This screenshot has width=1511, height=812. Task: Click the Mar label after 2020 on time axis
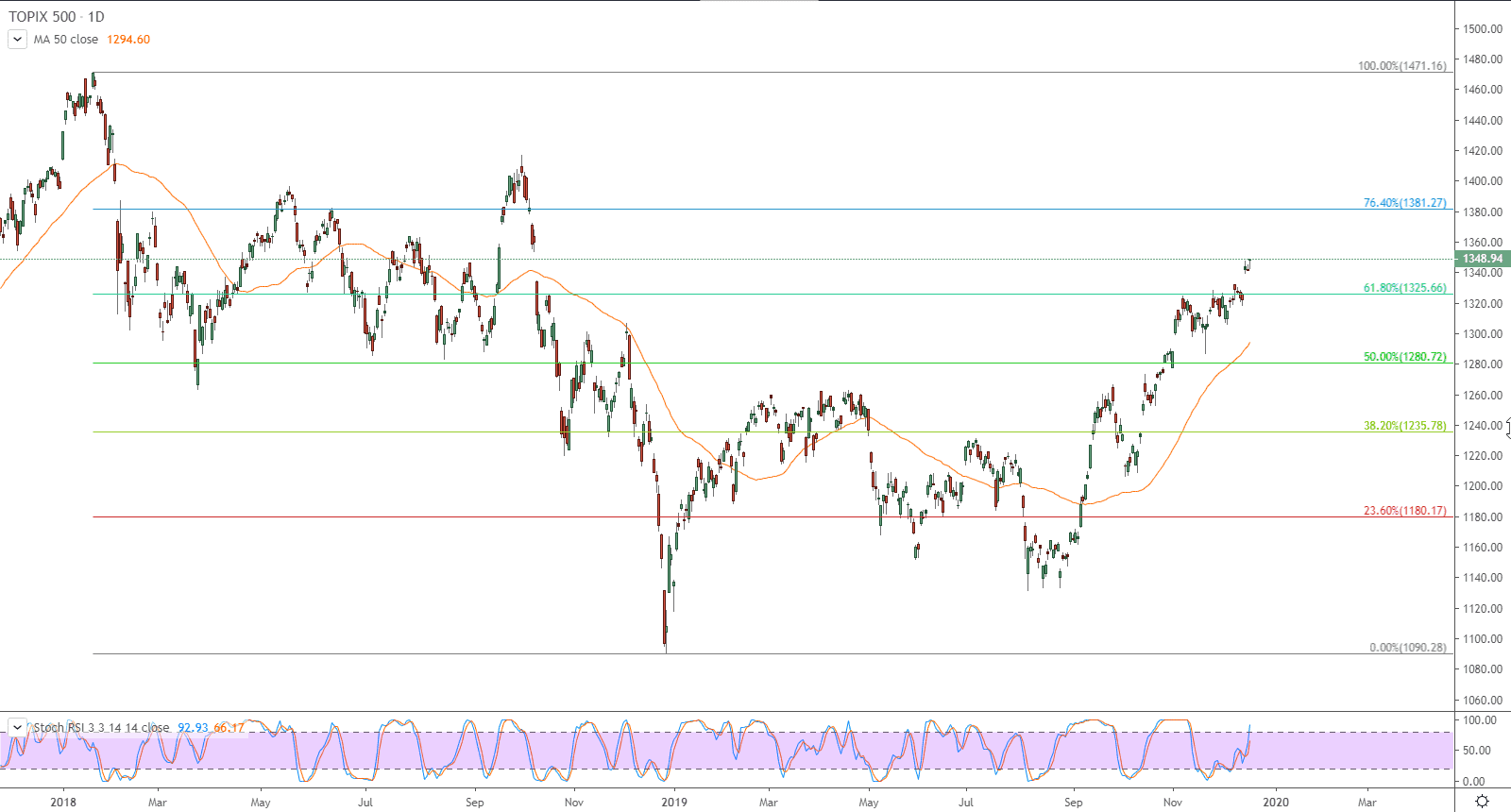coord(1367,803)
